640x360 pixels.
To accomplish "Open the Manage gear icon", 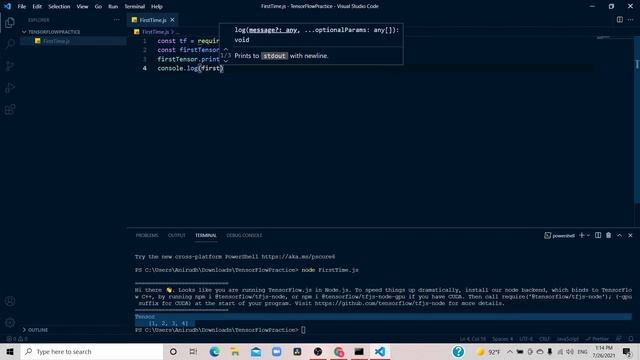I will (x=10, y=322).
